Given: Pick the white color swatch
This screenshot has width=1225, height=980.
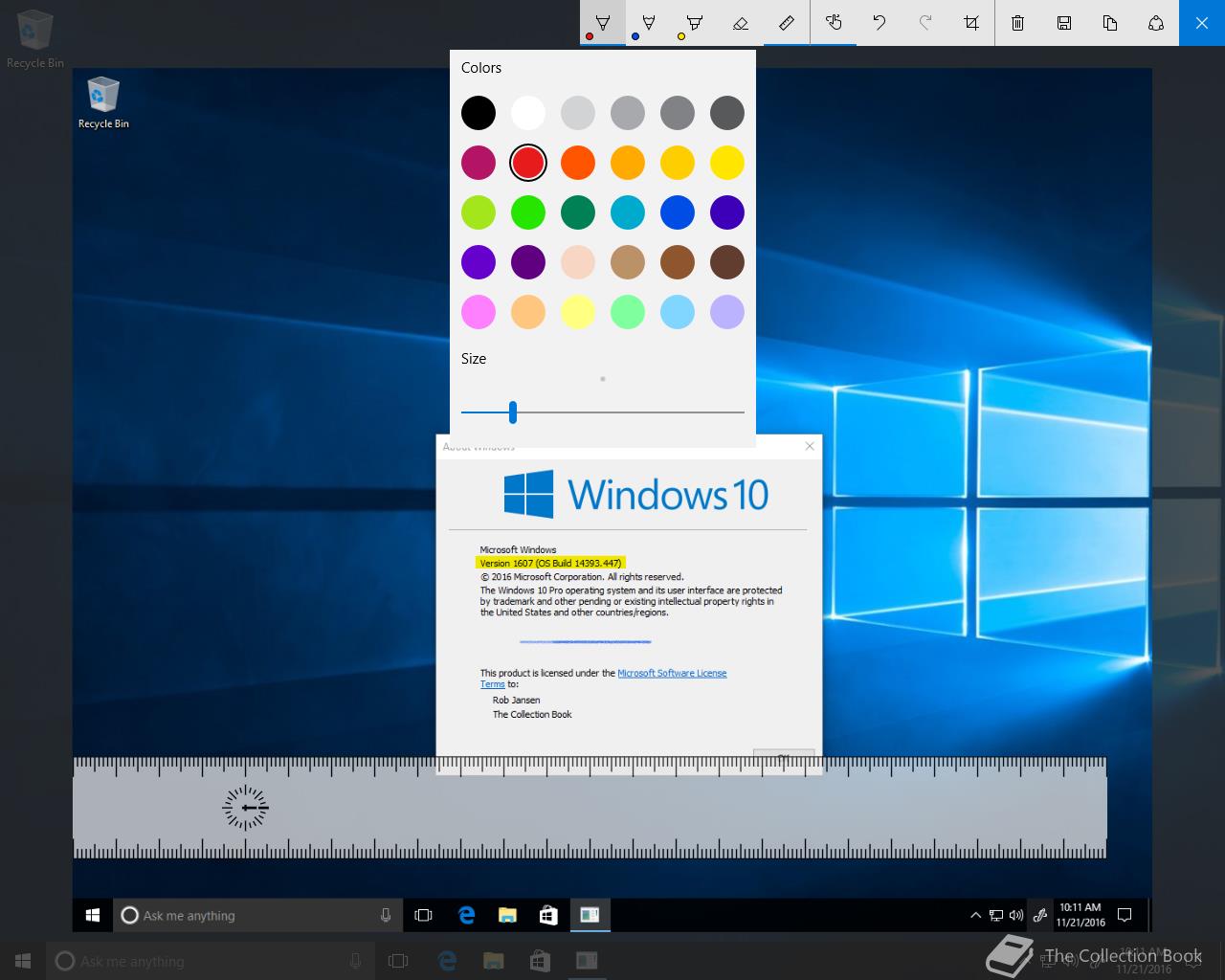Looking at the screenshot, I should pyautogui.click(x=528, y=113).
